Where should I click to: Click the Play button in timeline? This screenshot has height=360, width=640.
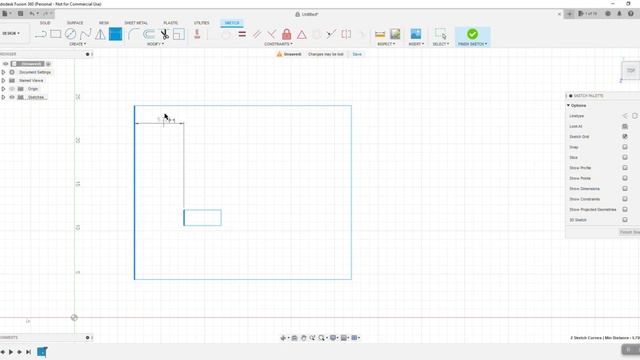point(11,352)
